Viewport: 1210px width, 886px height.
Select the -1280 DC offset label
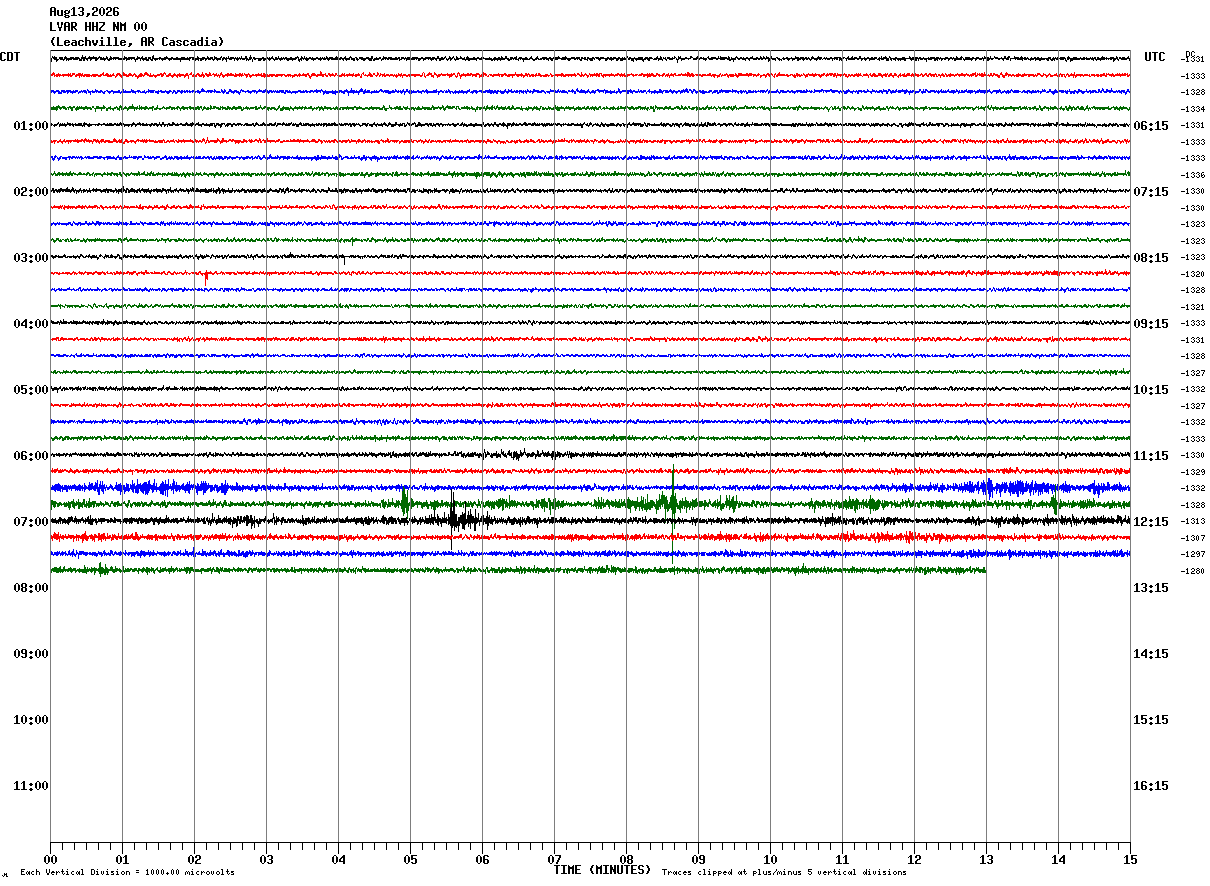pos(1192,571)
